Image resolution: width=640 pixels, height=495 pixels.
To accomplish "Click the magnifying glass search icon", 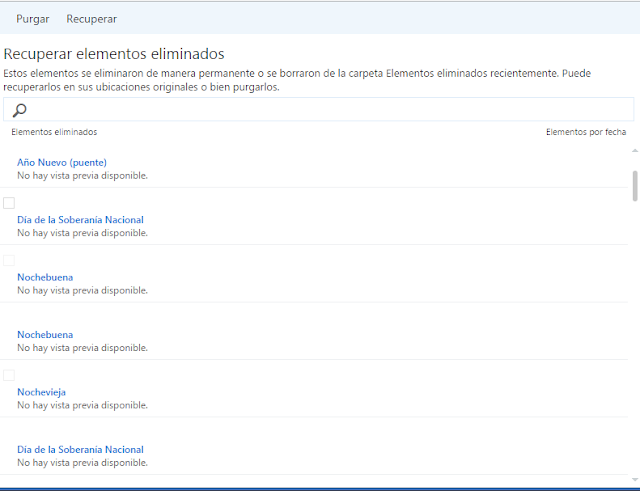I will click(x=19, y=110).
